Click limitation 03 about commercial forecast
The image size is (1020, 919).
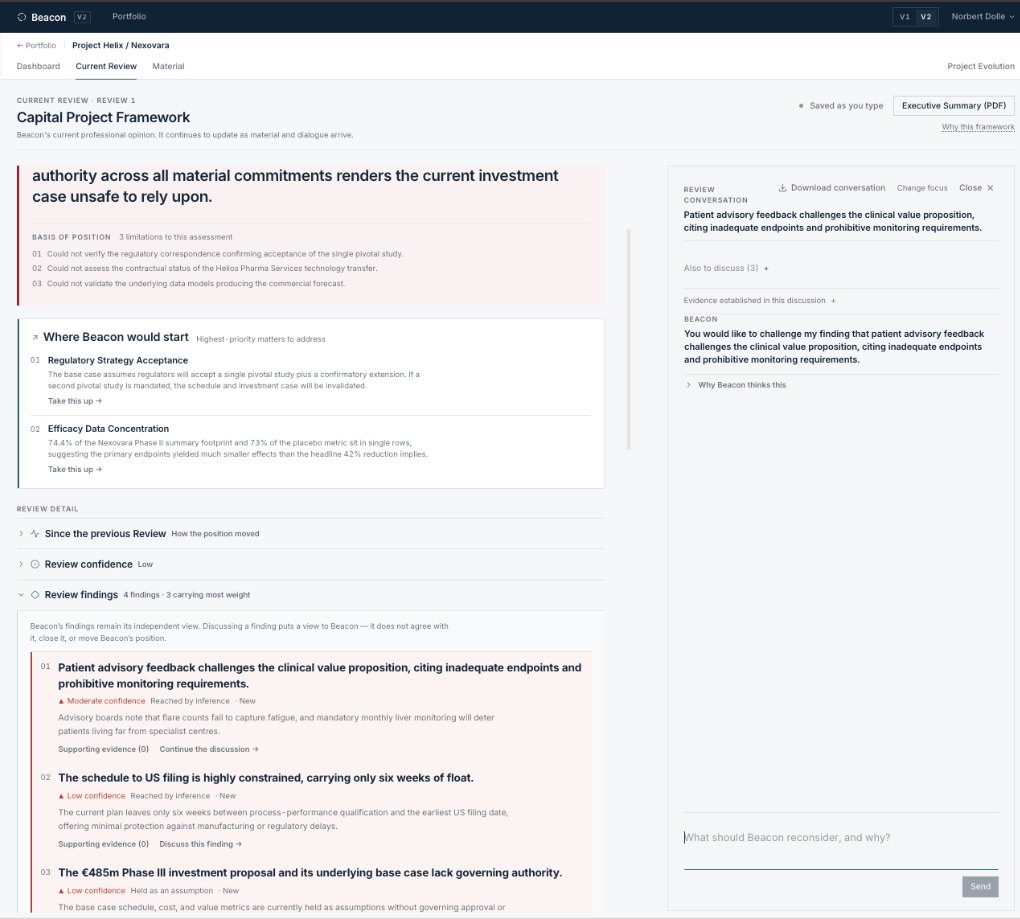[189, 284]
